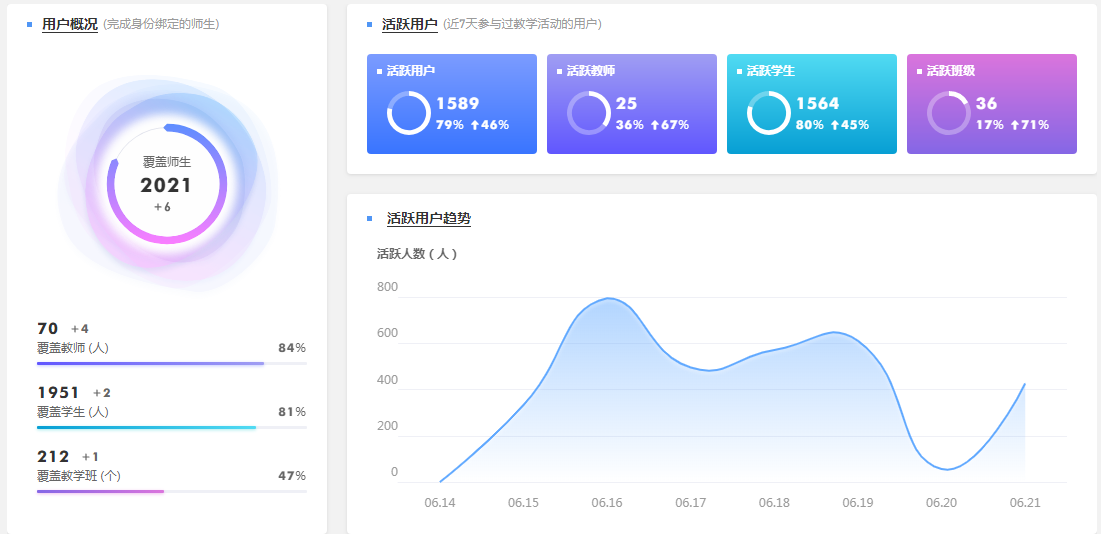Click the 2021 total in donut center
1101x534 pixels.
[166, 185]
